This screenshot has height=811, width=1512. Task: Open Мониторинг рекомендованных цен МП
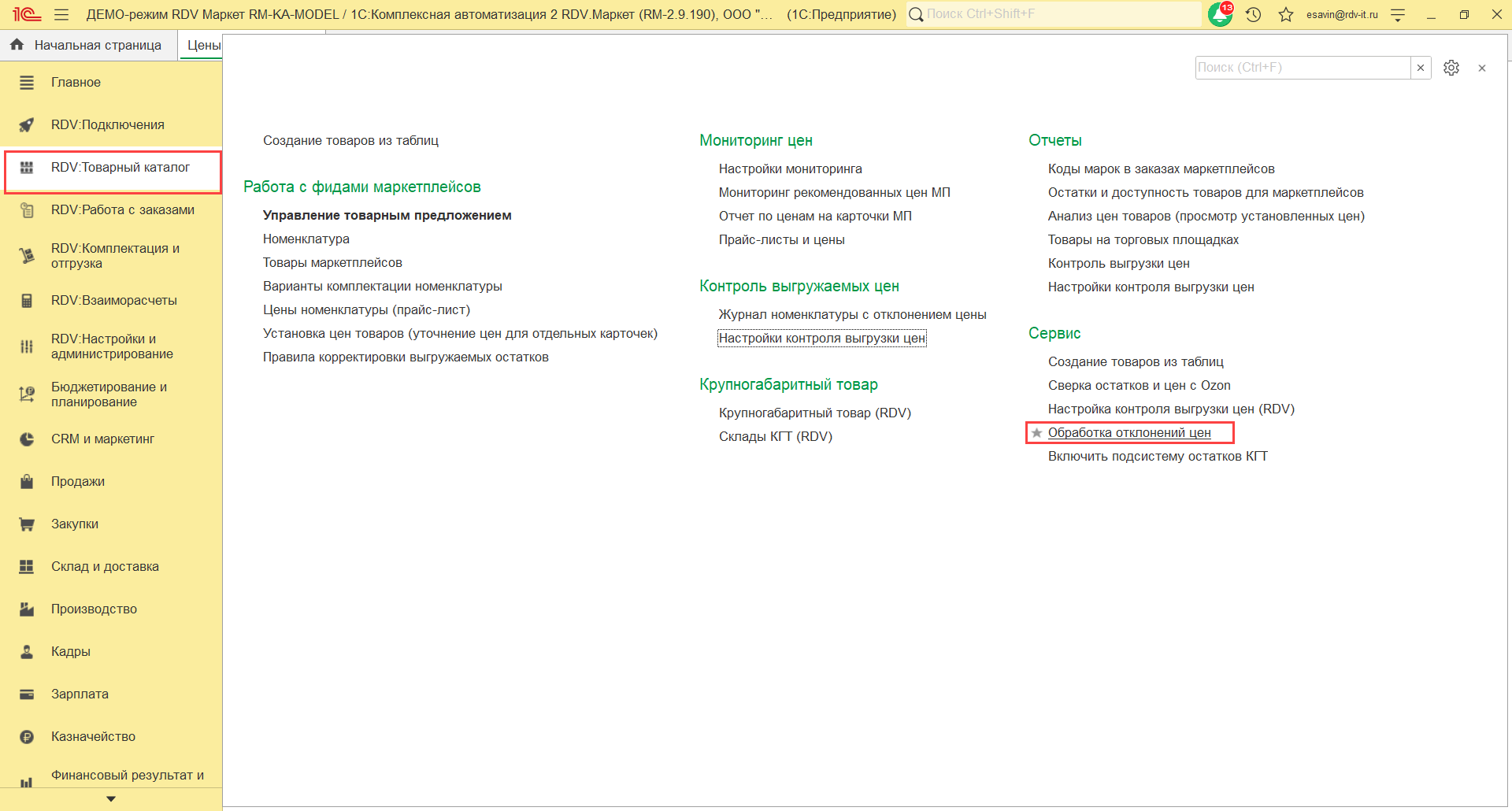[x=835, y=193]
